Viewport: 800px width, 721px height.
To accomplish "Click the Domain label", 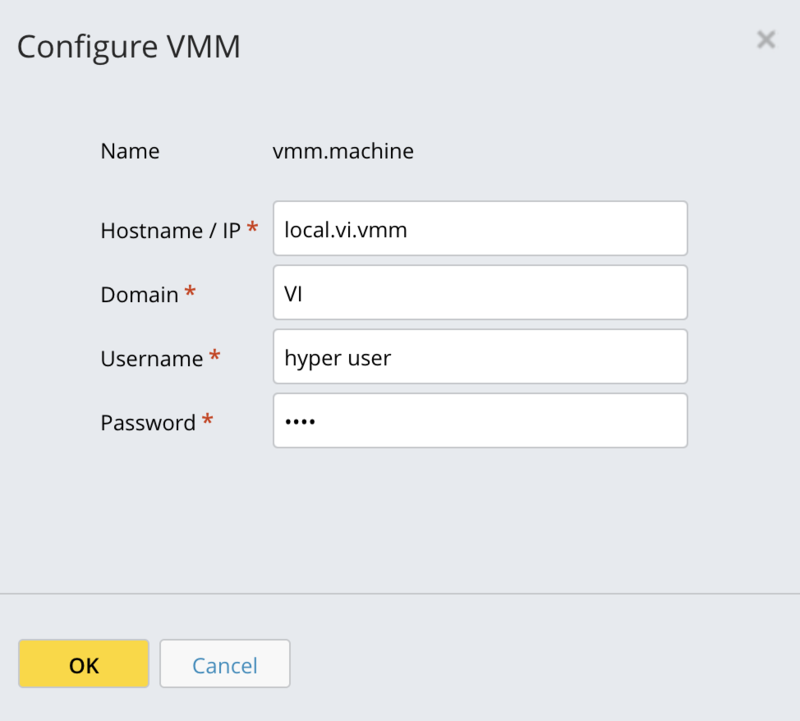I will (x=139, y=294).
